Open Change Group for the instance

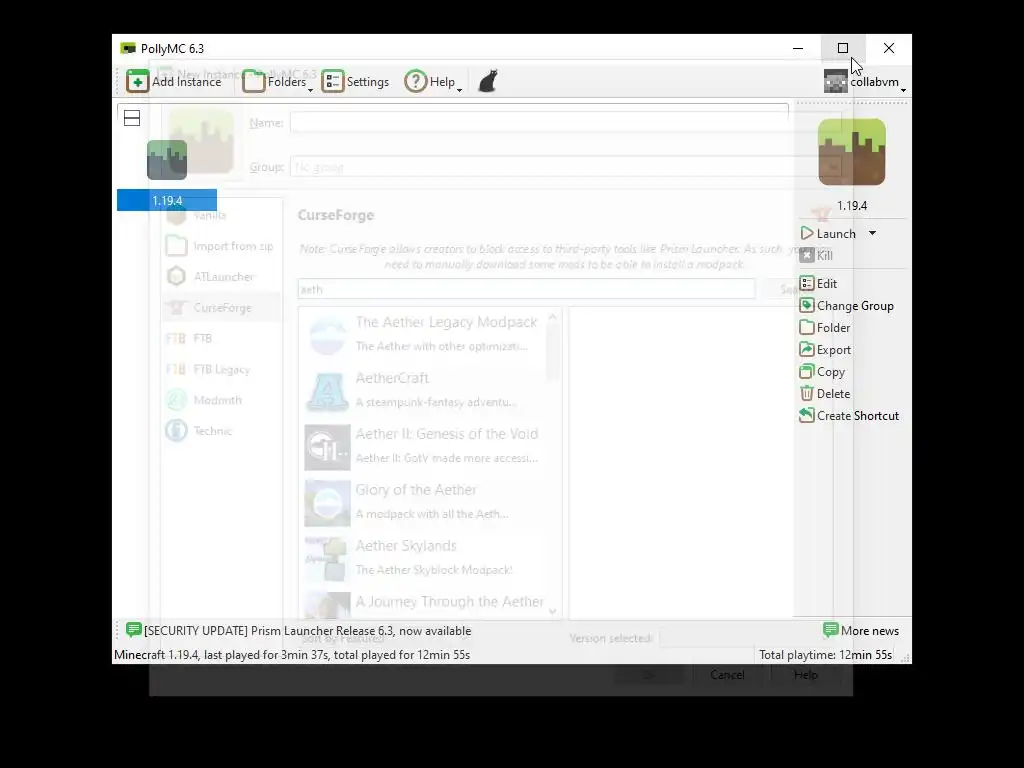coord(846,306)
